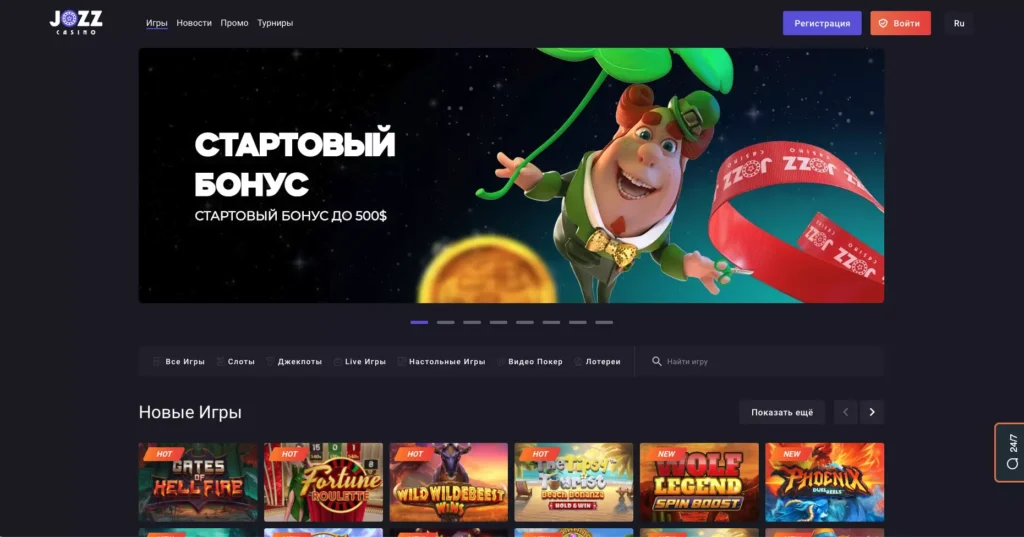Click the Jozz Casino logo
Viewport: 1024px width, 537px height.
[x=76, y=22]
